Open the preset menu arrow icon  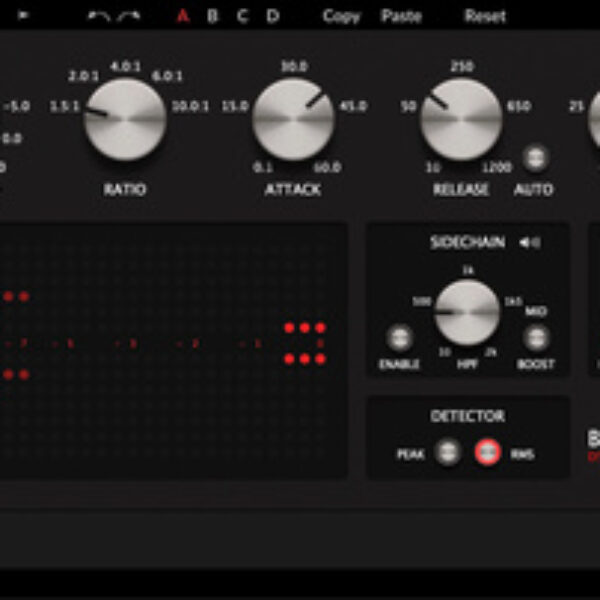coord(23,15)
